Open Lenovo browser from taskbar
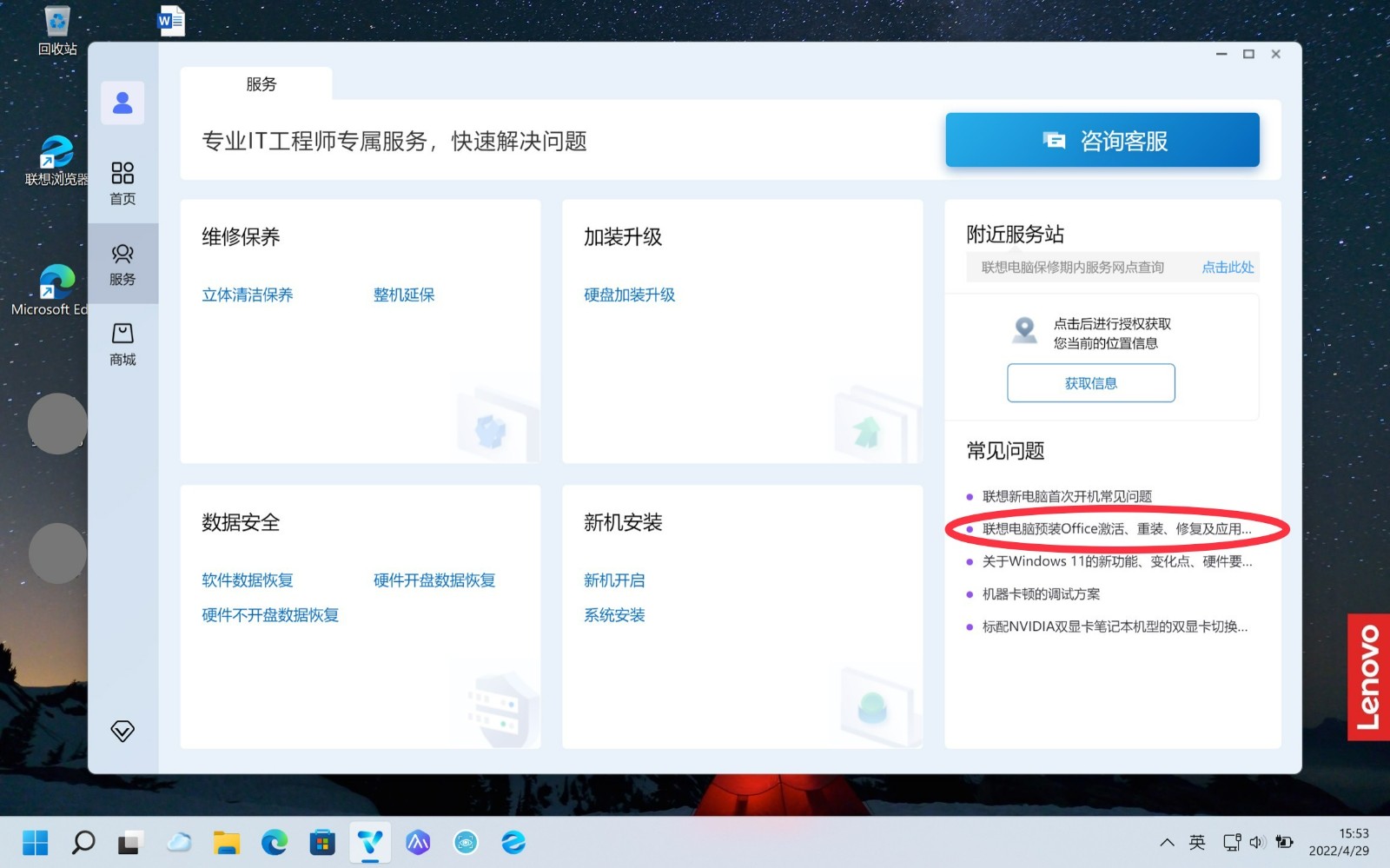Viewport: 1390px width, 868px height. click(513, 842)
